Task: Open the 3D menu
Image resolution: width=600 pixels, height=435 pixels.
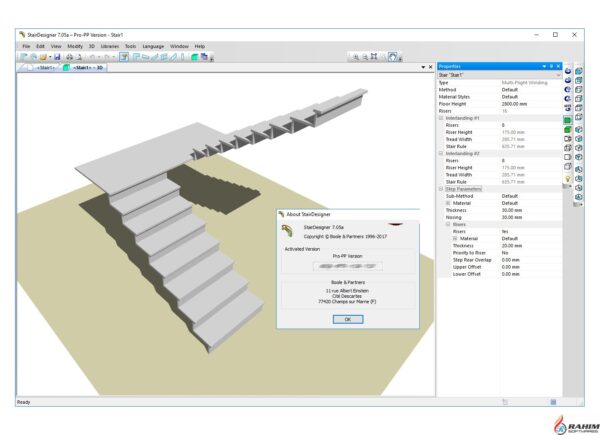Action: (92, 46)
